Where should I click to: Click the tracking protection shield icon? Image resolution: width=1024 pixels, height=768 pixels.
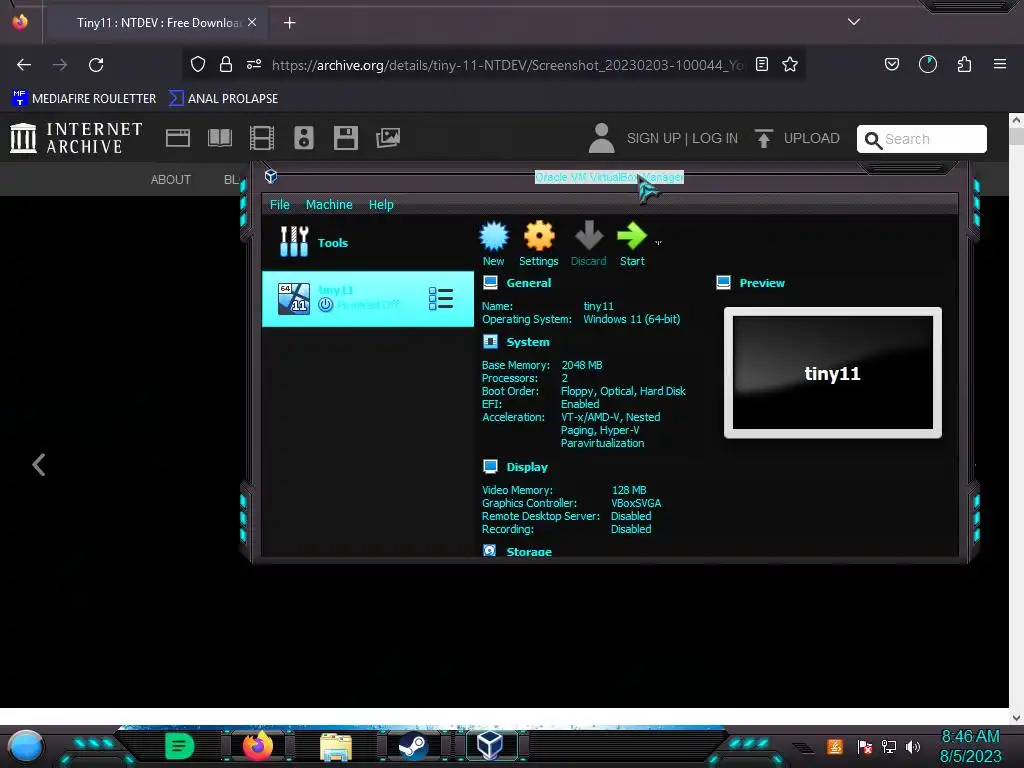coord(198,64)
